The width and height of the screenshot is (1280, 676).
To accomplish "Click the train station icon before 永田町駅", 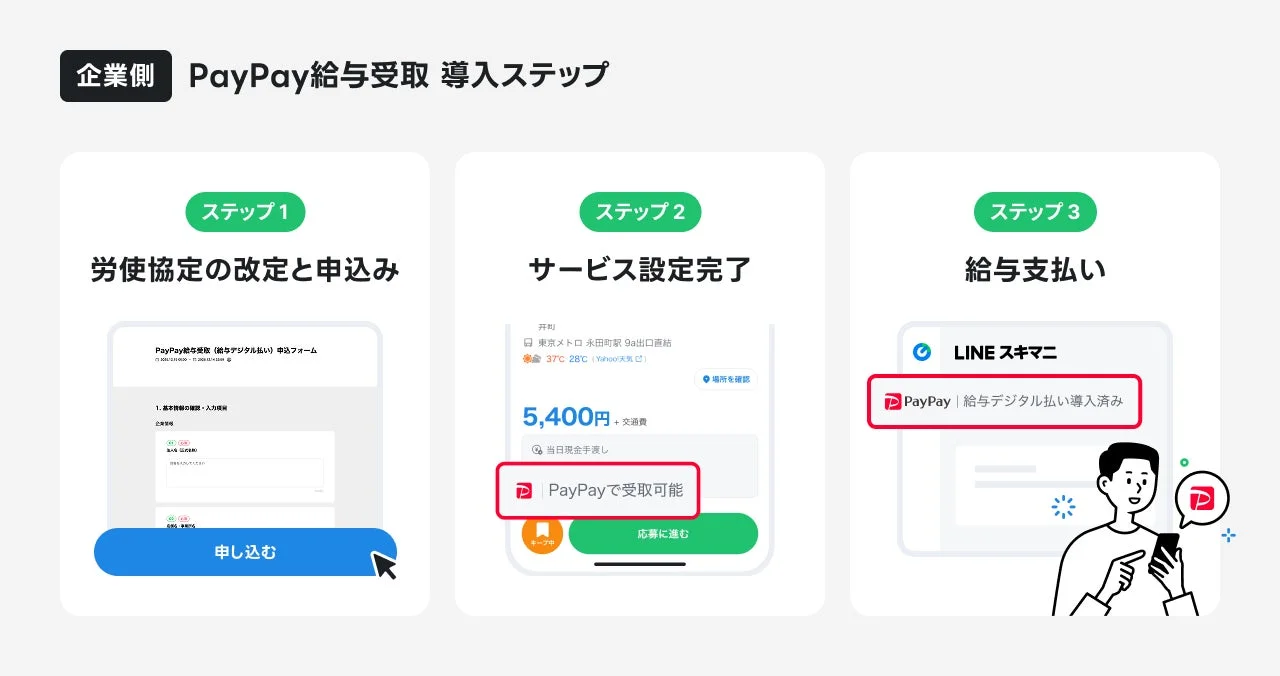I will 527,342.
